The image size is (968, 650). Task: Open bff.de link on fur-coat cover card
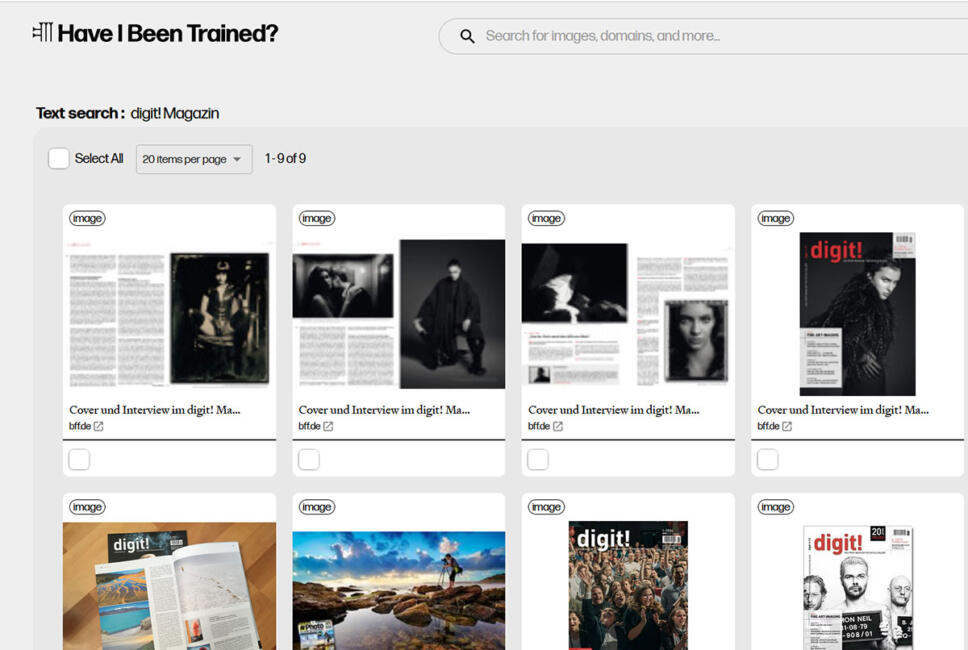coord(768,426)
